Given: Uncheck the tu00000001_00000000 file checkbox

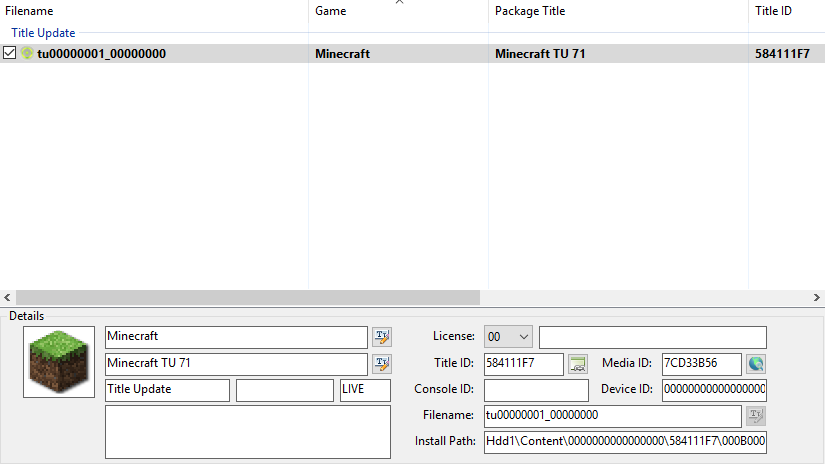Looking at the screenshot, I should point(10,54).
